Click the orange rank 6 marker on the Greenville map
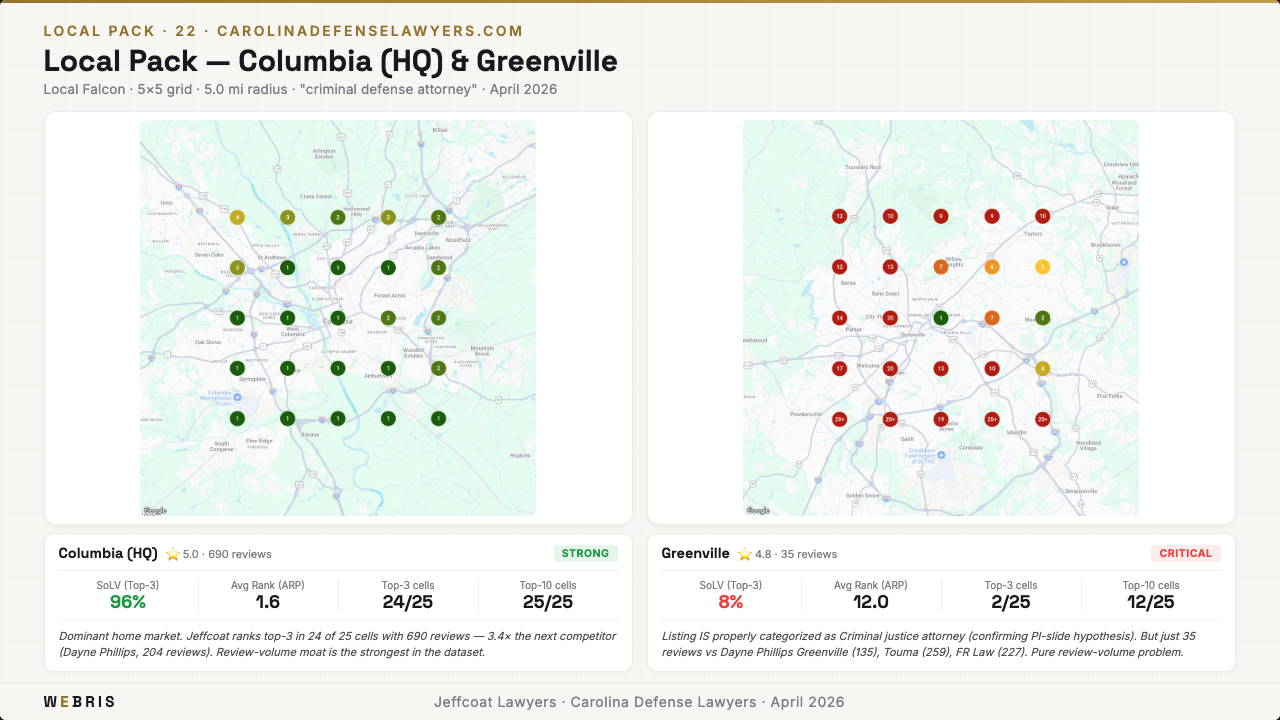This screenshot has height=720, width=1280. click(x=992, y=267)
